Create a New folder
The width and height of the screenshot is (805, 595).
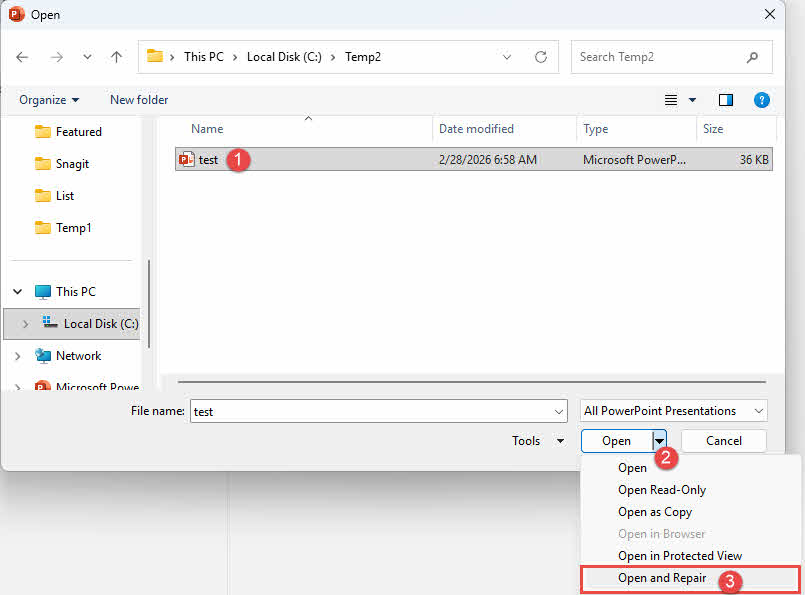point(139,100)
